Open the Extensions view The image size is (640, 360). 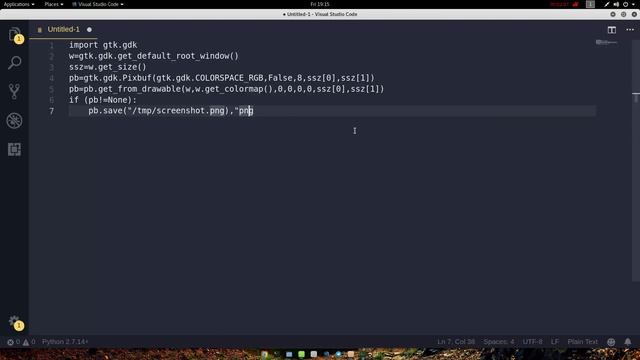15,149
